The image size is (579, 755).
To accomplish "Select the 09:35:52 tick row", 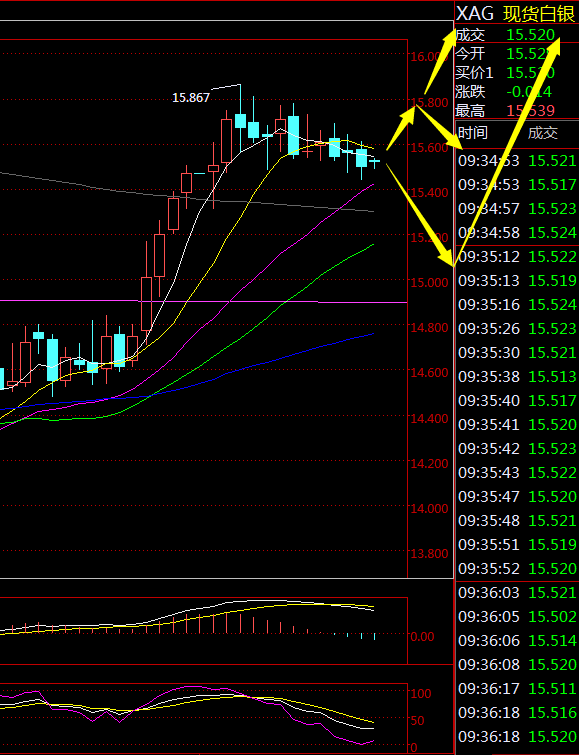I will click(517, 569).
